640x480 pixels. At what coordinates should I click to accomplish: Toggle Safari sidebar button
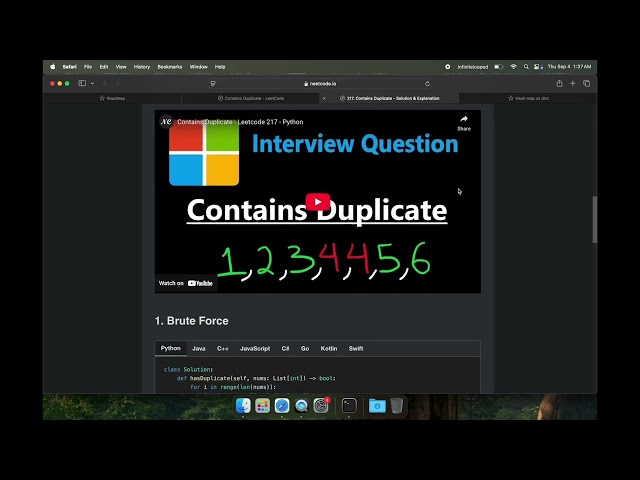point(82,83)
